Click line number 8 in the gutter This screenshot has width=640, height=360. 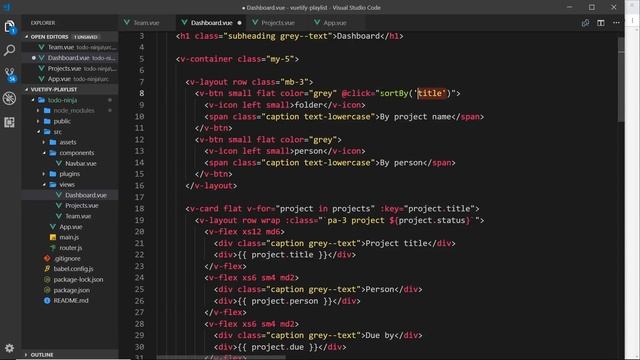141,93
